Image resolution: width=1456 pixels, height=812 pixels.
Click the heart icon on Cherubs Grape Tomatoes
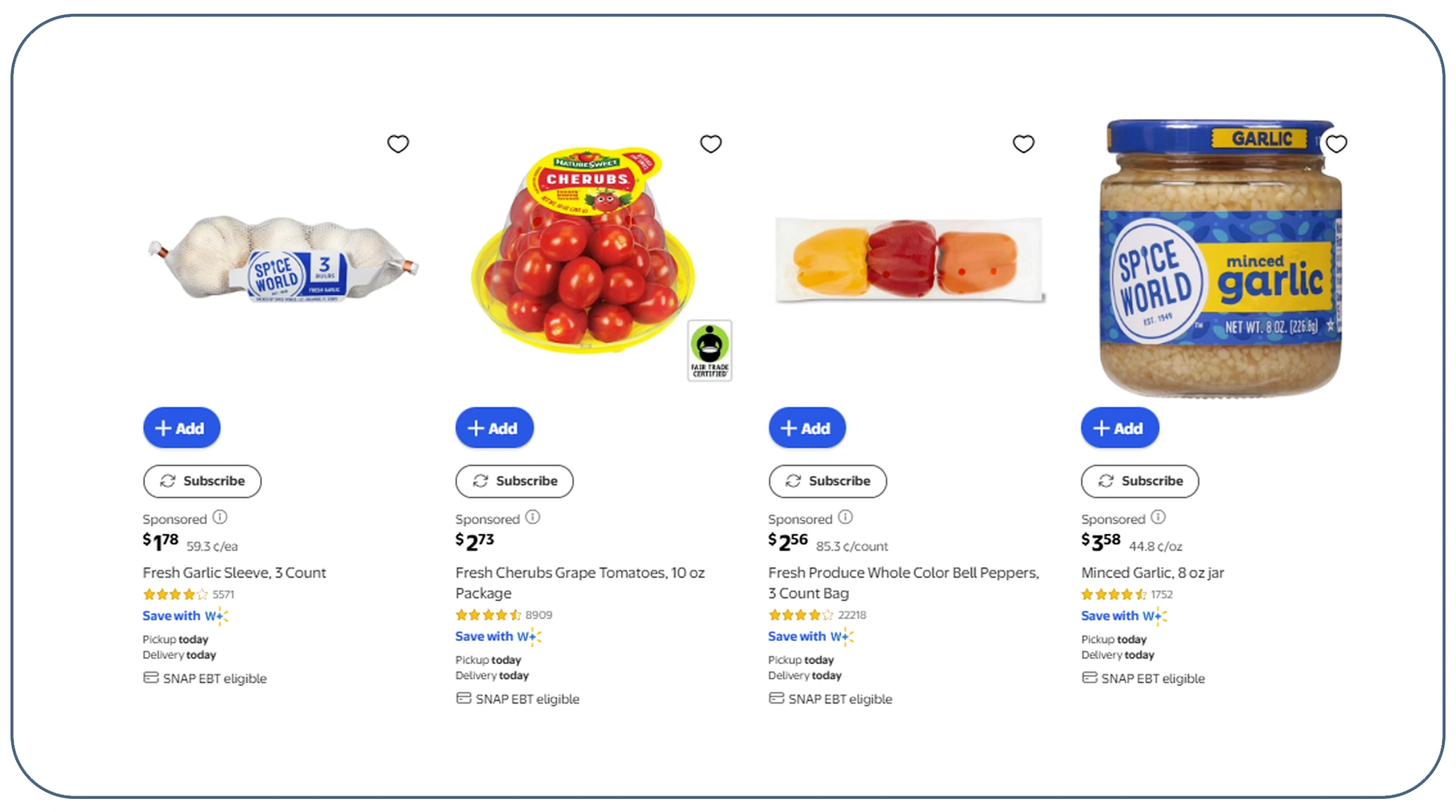tap(711, 143)
